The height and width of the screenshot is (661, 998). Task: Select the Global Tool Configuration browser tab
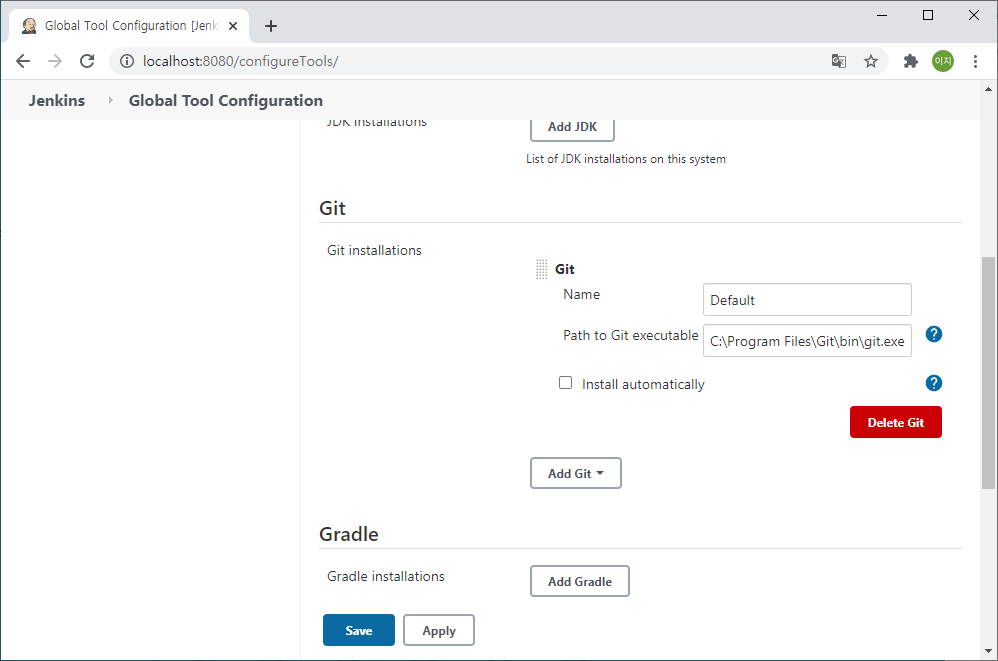click(x=130, y=26)
